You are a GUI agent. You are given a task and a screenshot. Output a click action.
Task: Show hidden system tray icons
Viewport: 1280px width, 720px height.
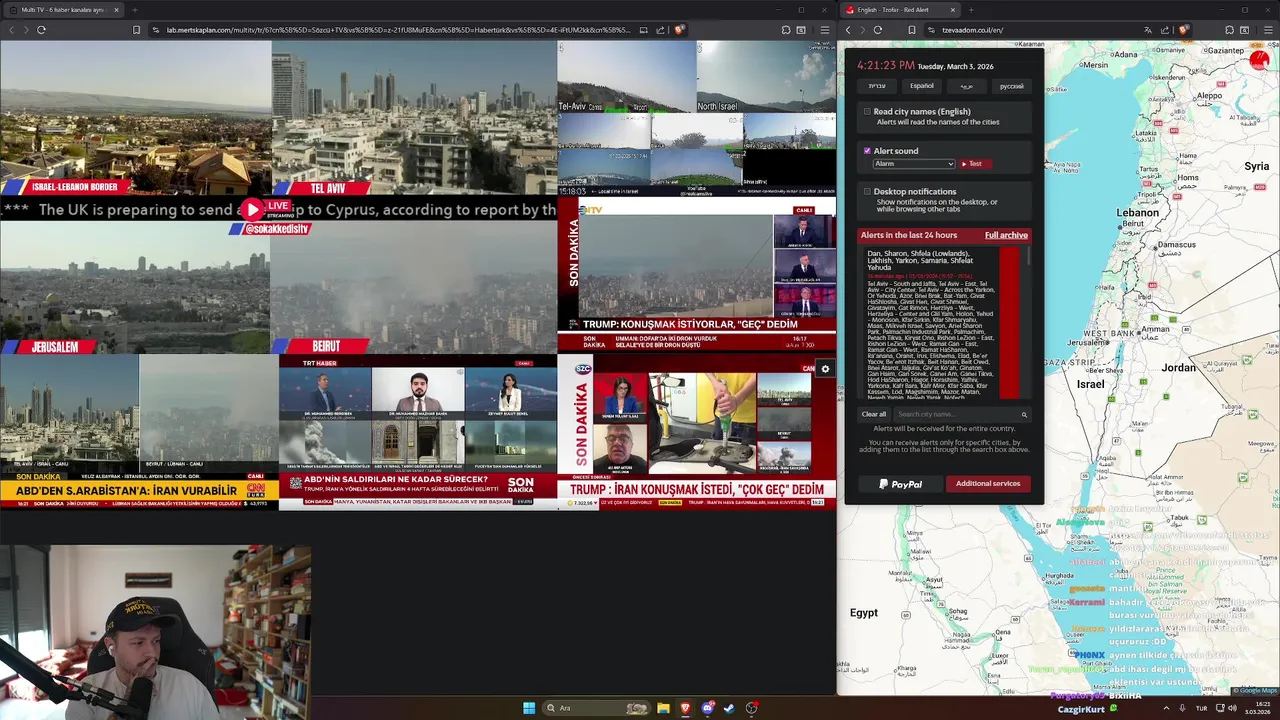(x=1166, y=708)
